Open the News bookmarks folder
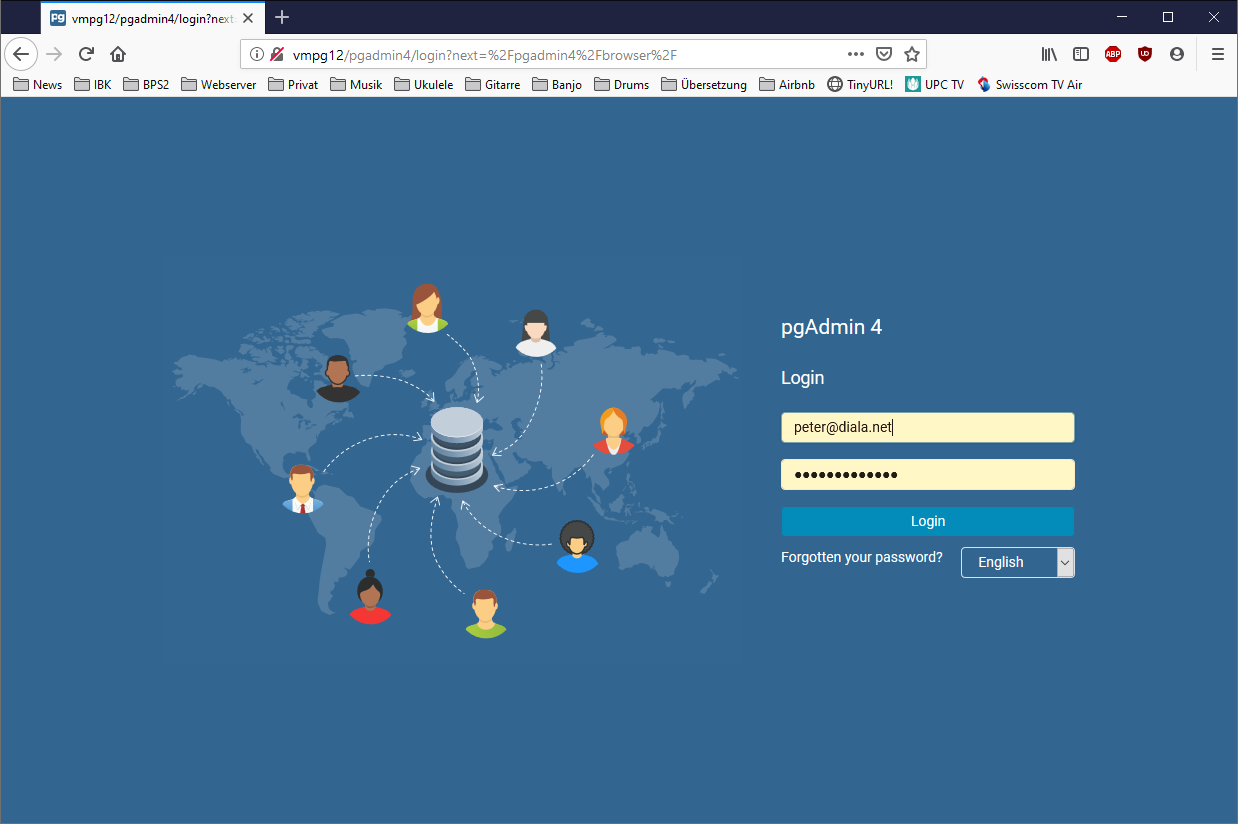1238x824 pixels. coord(38,85)
